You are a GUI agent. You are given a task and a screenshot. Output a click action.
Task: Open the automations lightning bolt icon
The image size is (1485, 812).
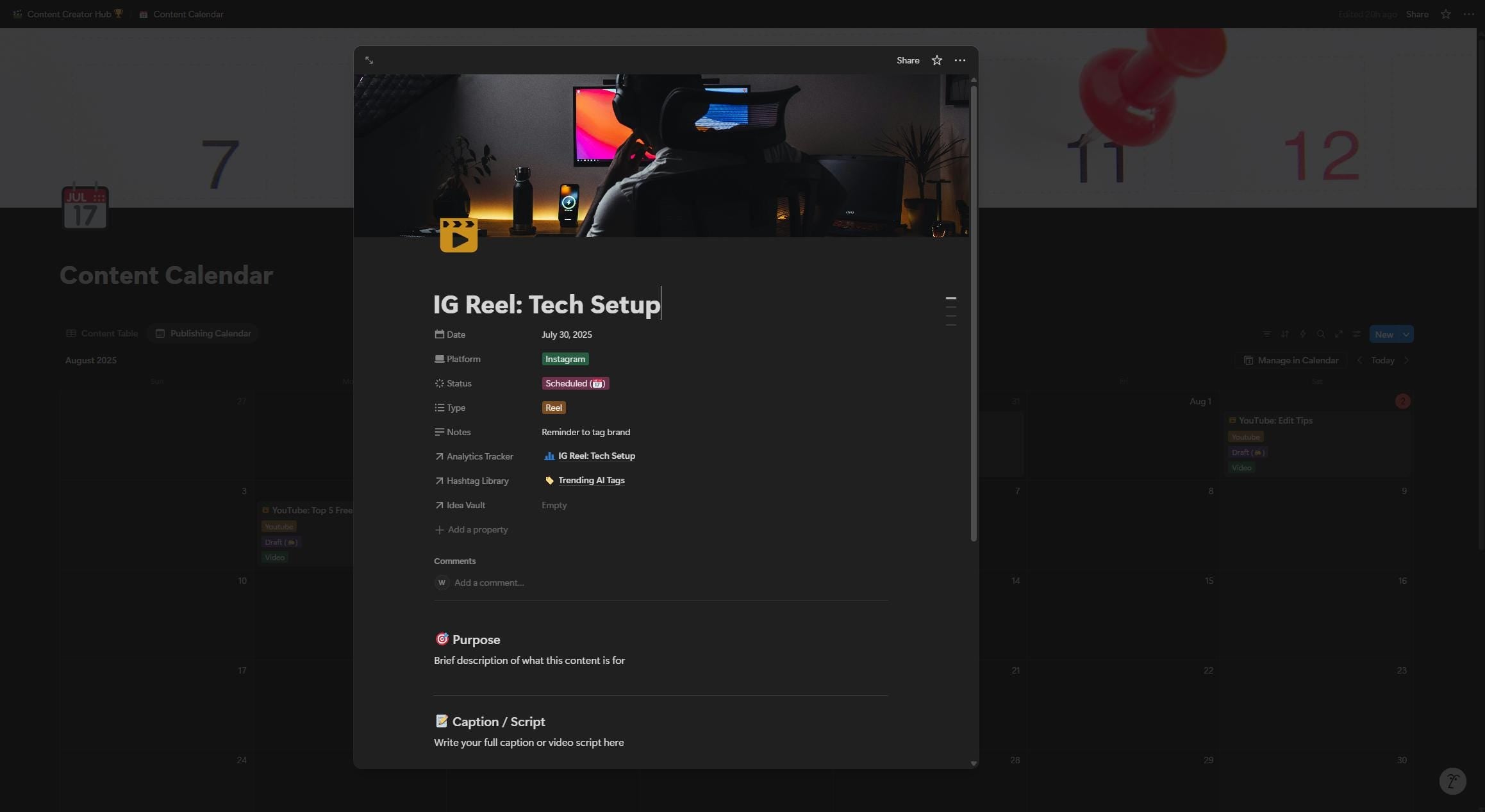[x=1302, y=334]
